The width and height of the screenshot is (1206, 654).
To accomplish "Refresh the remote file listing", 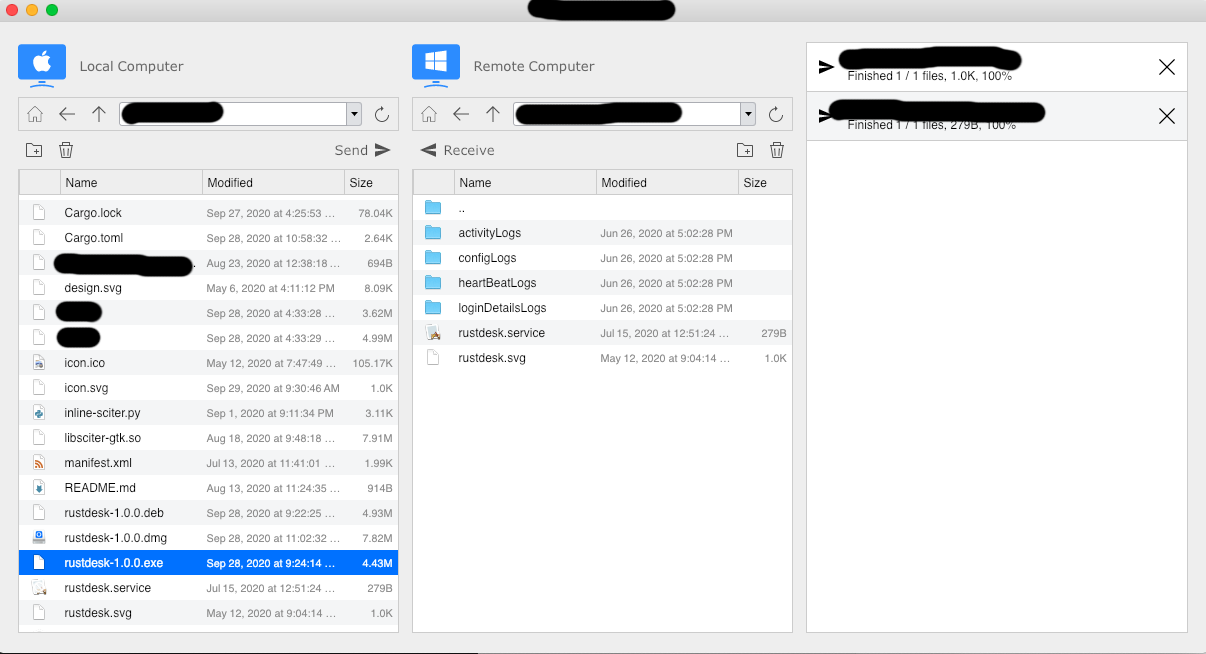I will tap(777, 114).
